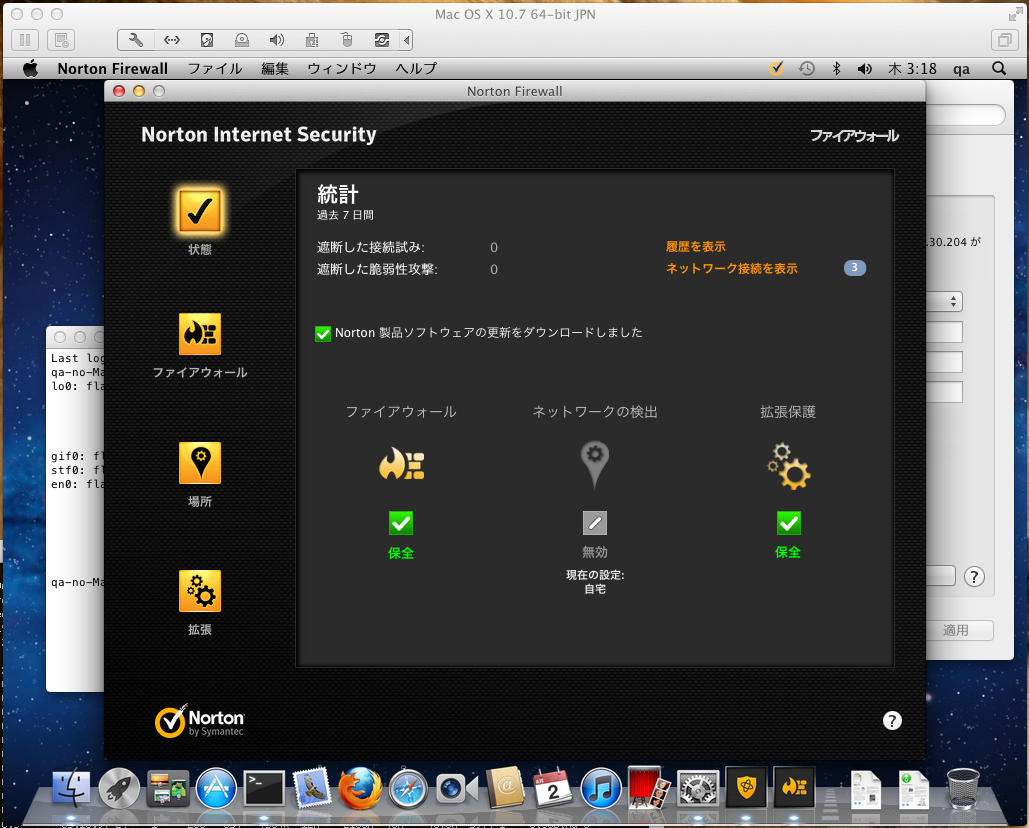The height and width of the screenshot is (828, 1029).
Task: Open the 拡張 gears sidebar icon
Action: pos(200,591)
